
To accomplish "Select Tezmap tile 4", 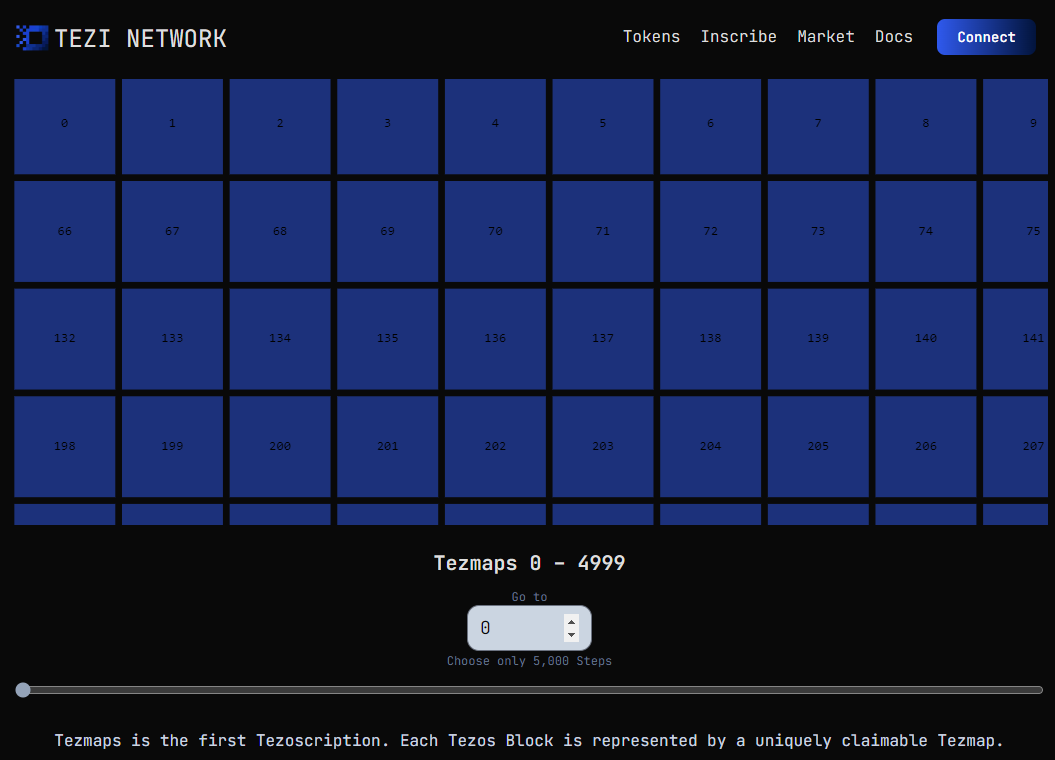I will pos(495,126).
